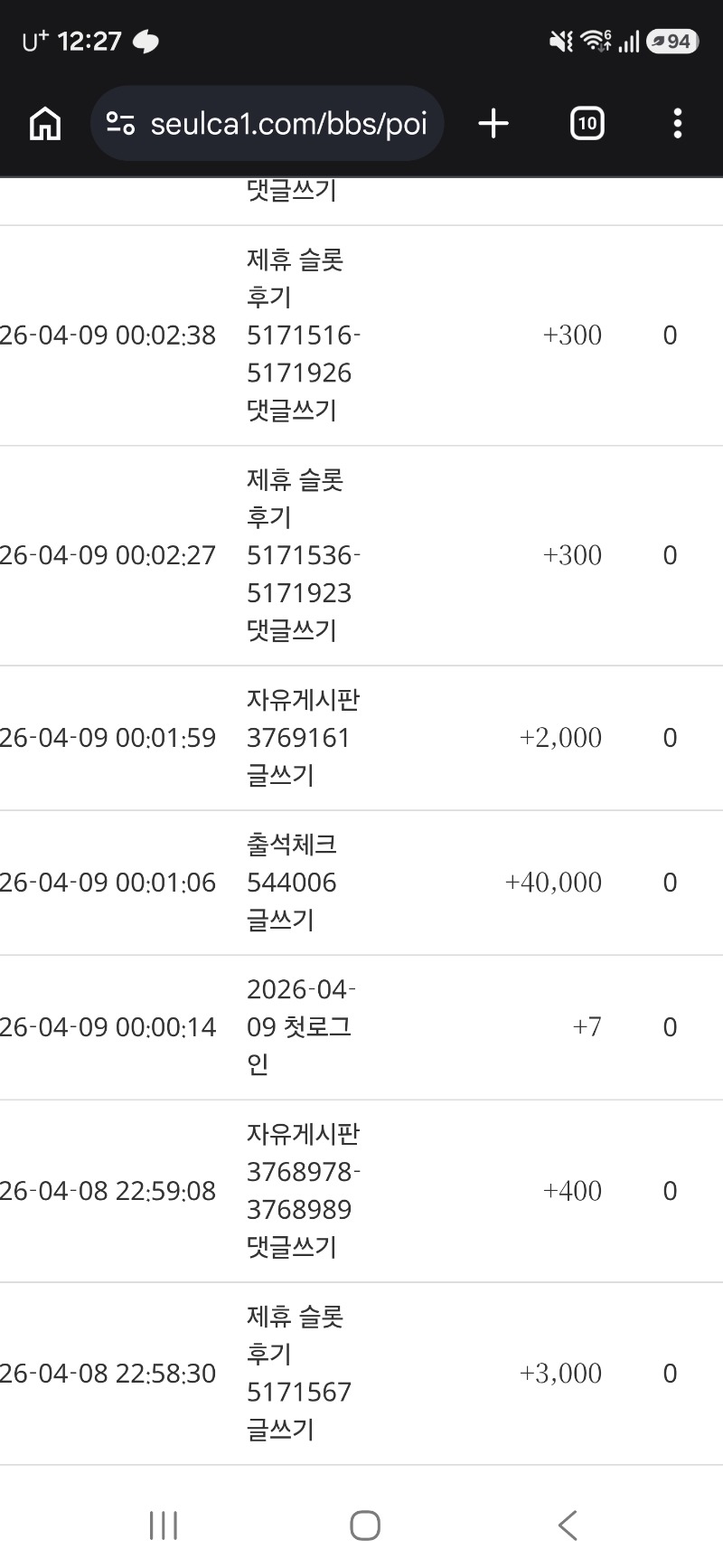Open the 자유게시판 3769161 글쓰기 entry
Viewport: 723px width, 1568px height.
[302, 737]
